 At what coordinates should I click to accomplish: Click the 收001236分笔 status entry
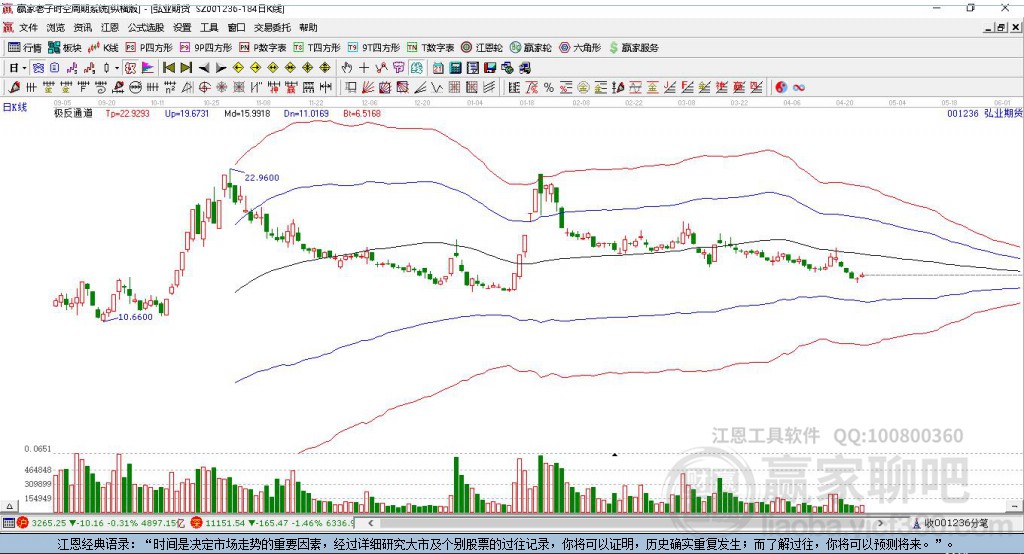pyautogui.click(x=951, y=523)
